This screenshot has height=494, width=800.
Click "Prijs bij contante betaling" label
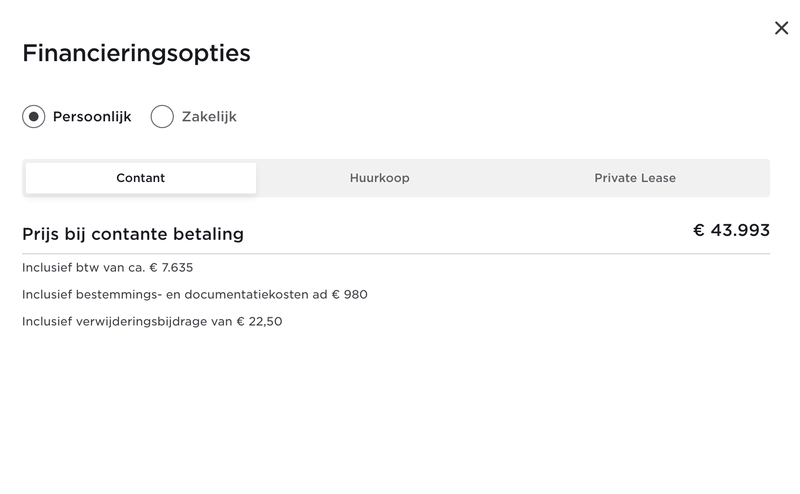tap(133, 234)
